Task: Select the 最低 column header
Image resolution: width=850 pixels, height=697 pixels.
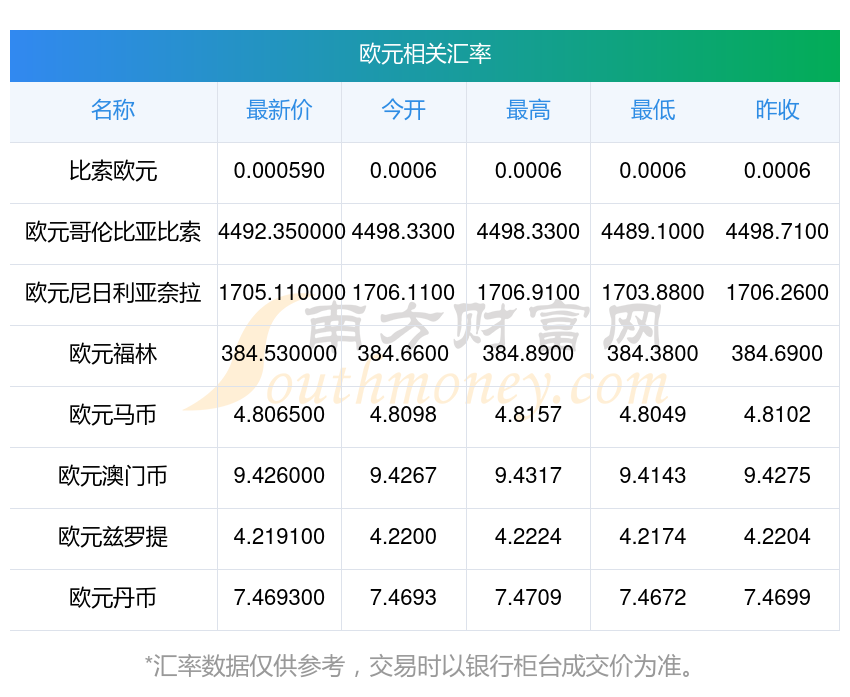Action: click(x=652, y=110)
